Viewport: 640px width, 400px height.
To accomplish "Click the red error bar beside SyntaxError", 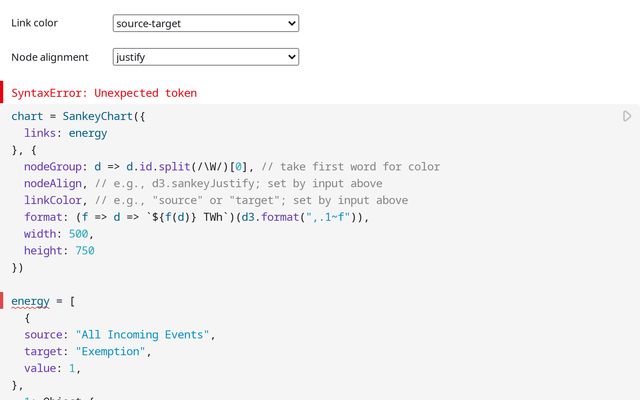I will click(3, 93).
